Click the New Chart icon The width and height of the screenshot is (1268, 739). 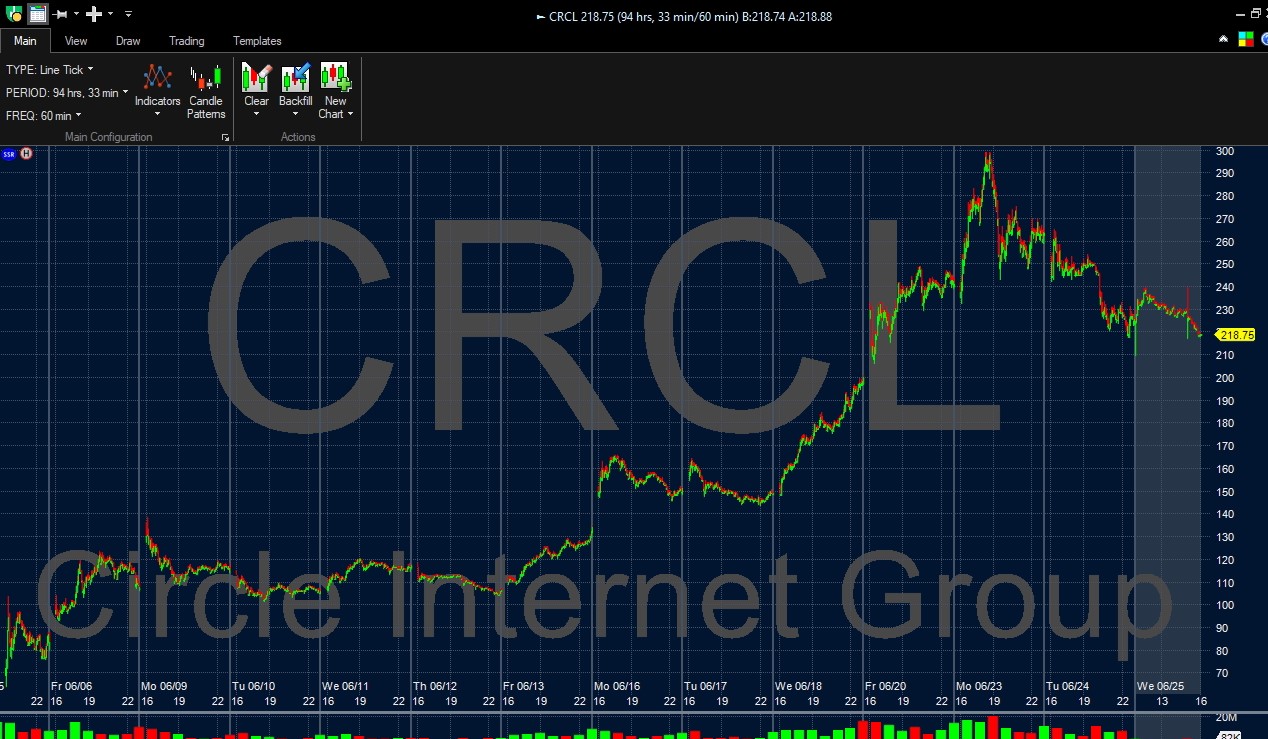coord(335,77)
